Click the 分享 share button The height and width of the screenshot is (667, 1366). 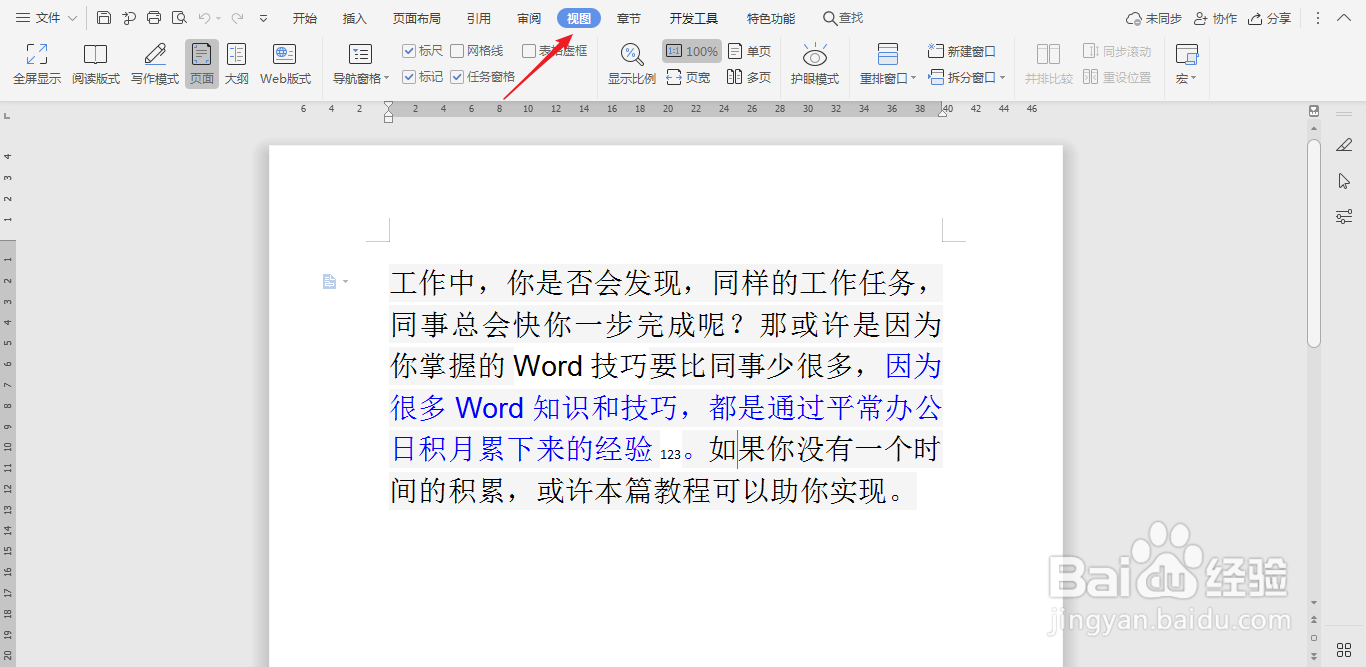click(x=1270, y=17)
